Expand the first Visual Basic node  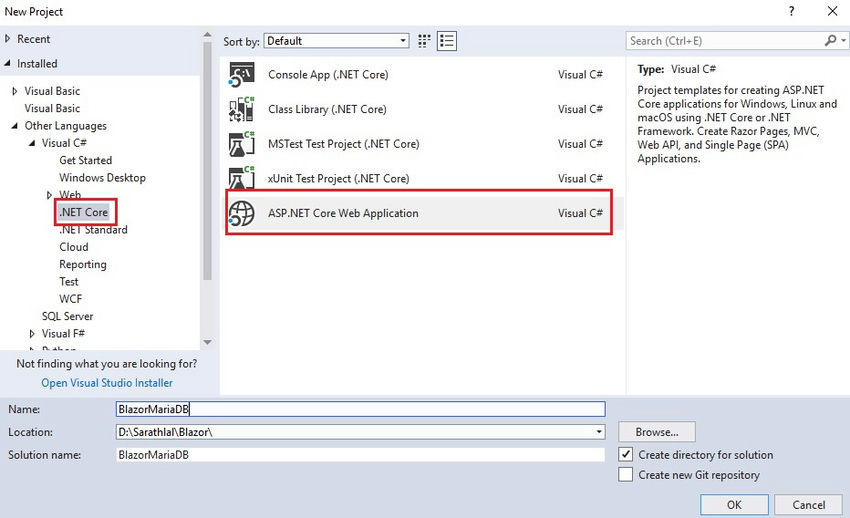pos(15,91)
